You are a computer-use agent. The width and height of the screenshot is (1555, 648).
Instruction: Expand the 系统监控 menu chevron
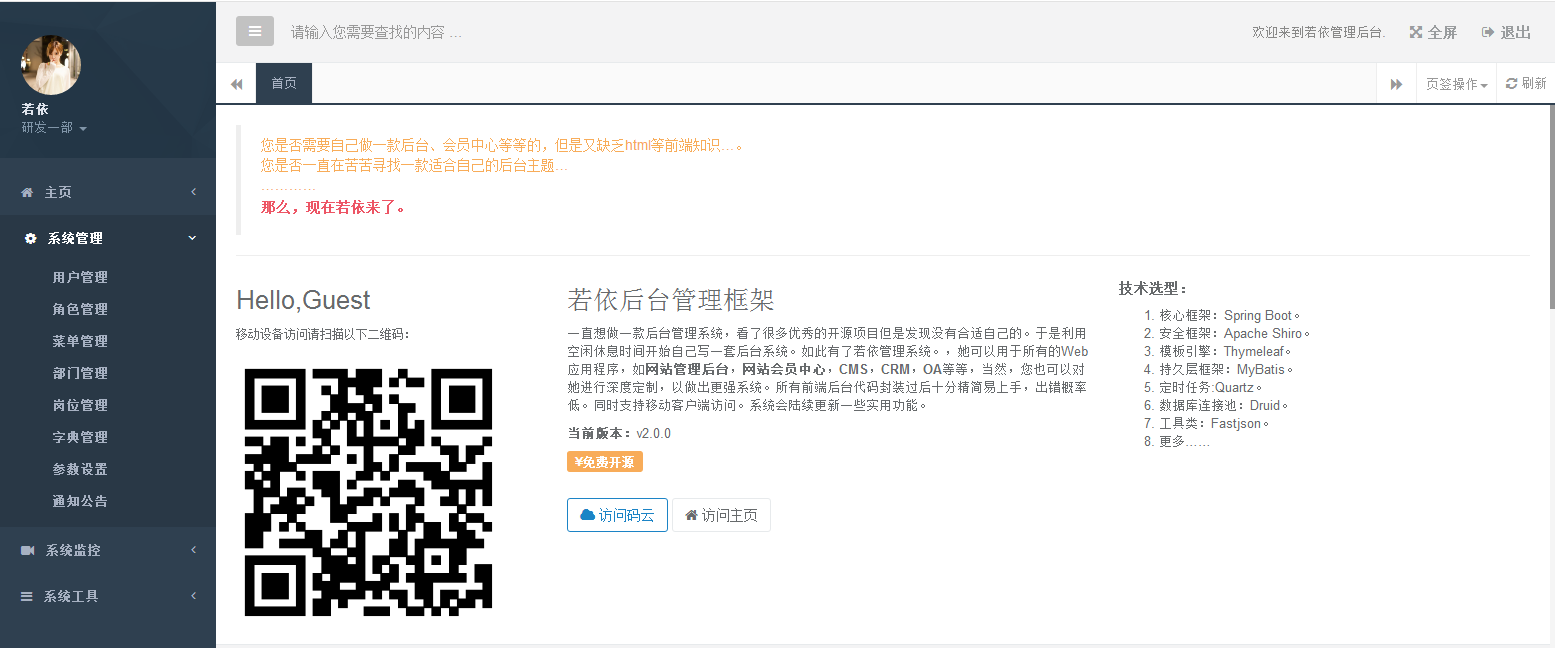pos(193,550)
